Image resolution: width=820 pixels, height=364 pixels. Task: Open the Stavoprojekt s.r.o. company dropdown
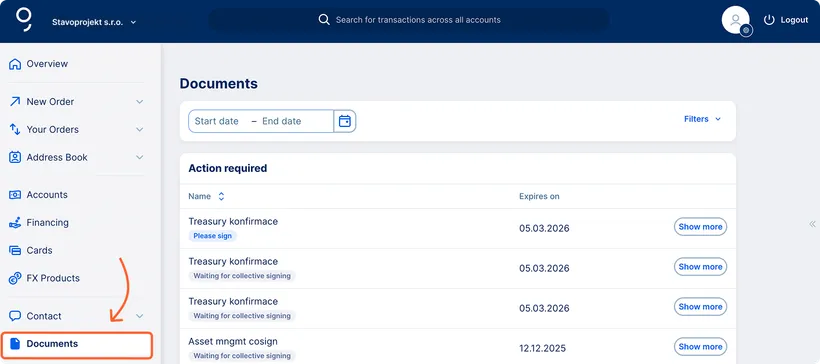(x=94, y=22)
